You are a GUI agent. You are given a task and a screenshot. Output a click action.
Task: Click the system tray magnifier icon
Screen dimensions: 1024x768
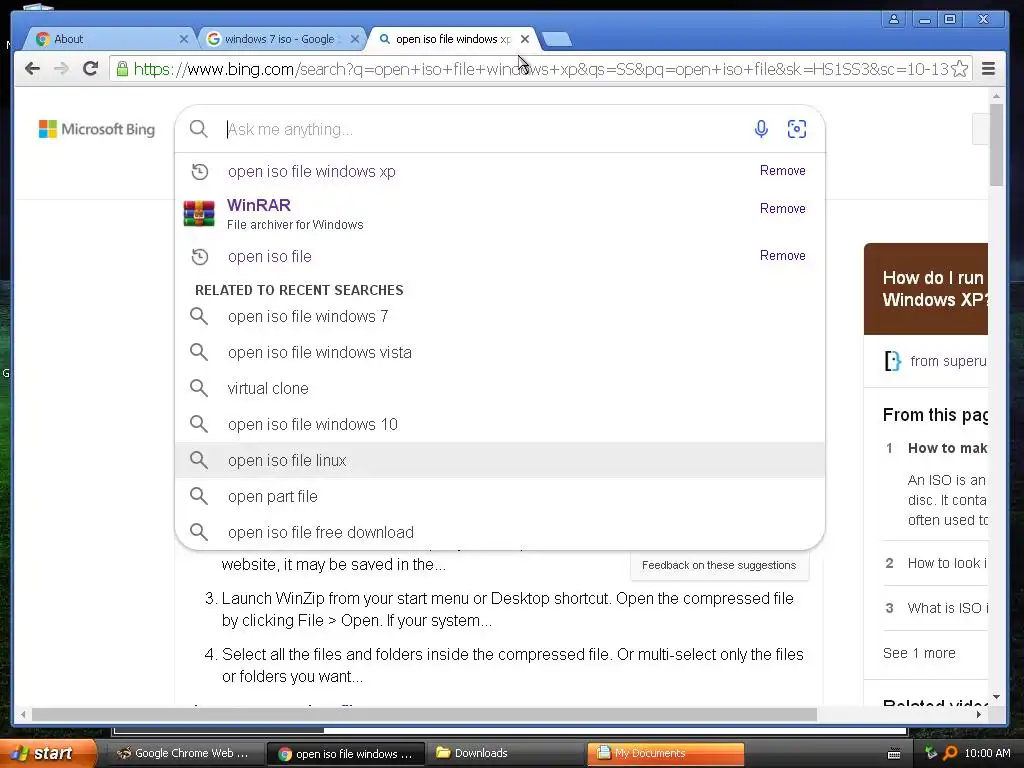coord(950,753)
